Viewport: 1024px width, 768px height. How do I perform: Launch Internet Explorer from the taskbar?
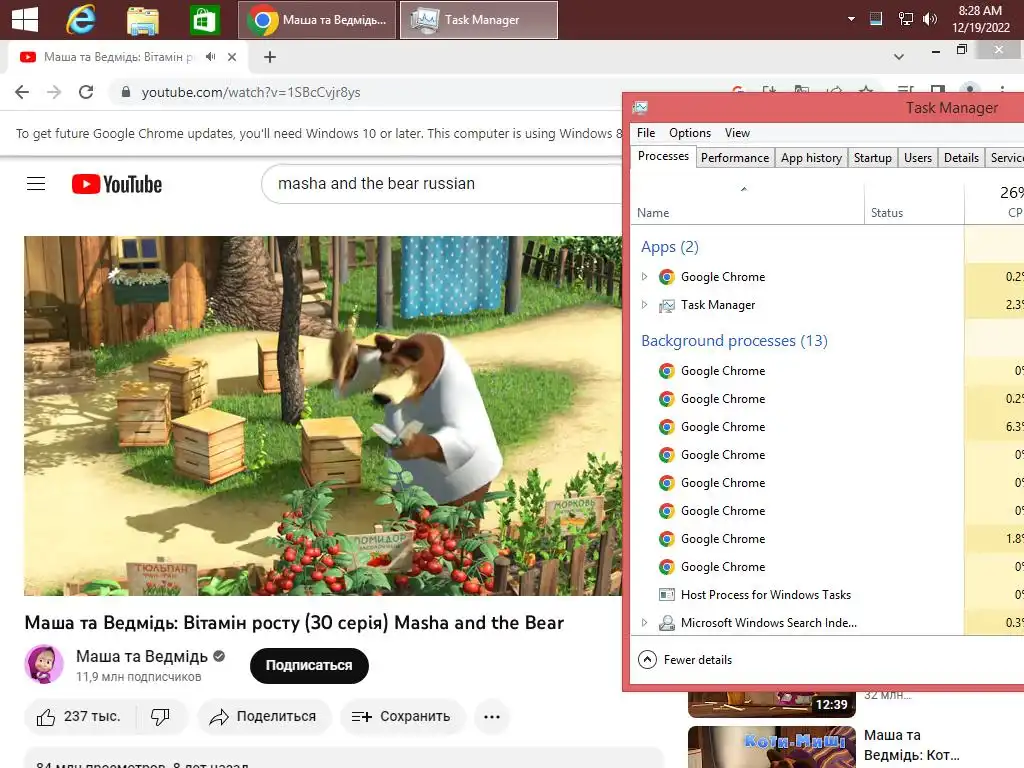tap(81, 20)
